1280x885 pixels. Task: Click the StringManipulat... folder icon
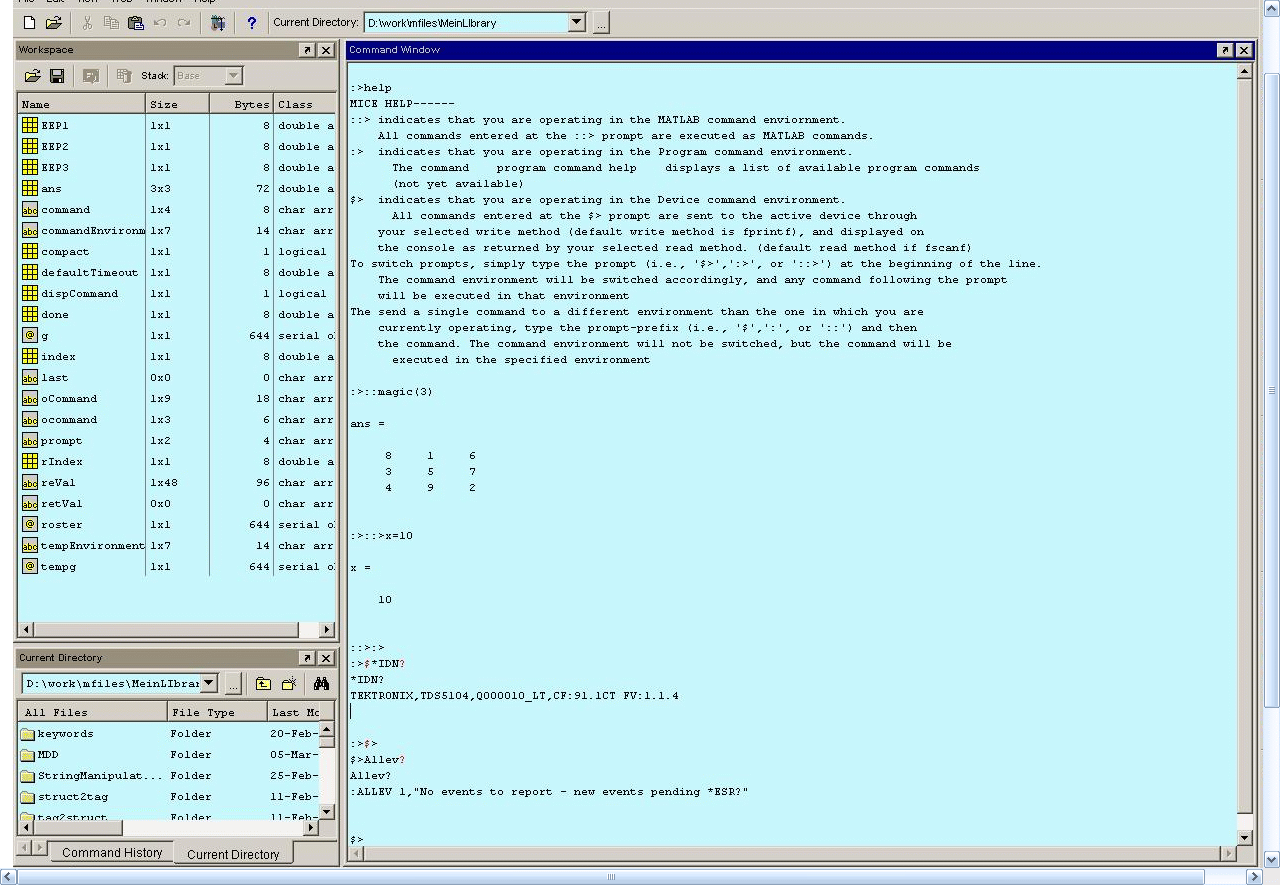click(x=28, y=776)
